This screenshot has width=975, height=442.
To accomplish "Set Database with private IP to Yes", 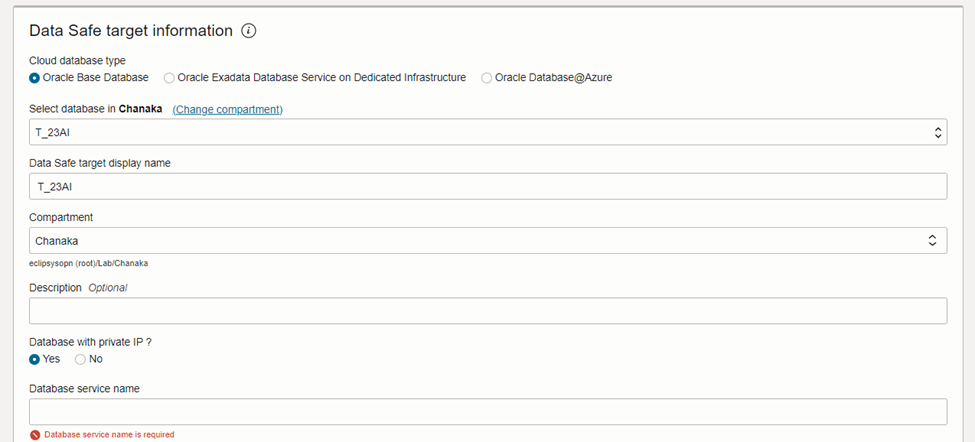I will pos(35,359).
